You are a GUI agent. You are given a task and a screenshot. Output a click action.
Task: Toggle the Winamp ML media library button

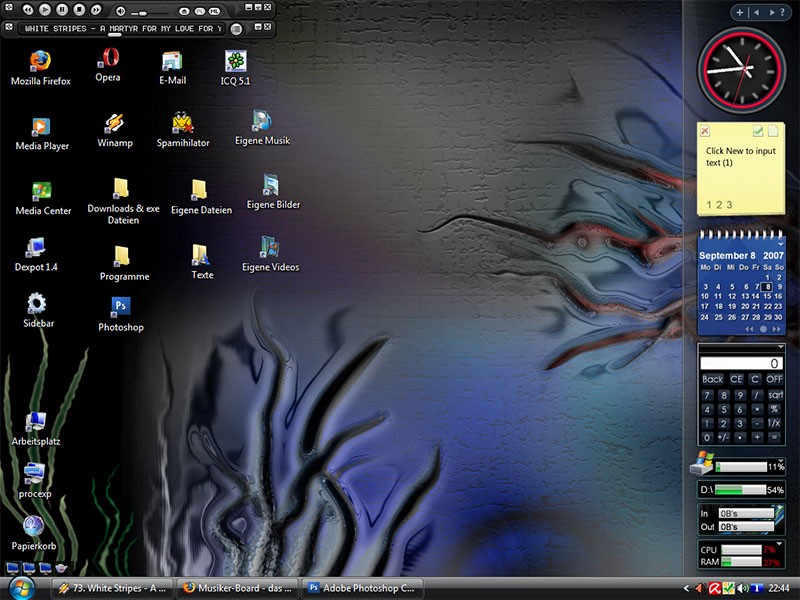tap(215, 11)
